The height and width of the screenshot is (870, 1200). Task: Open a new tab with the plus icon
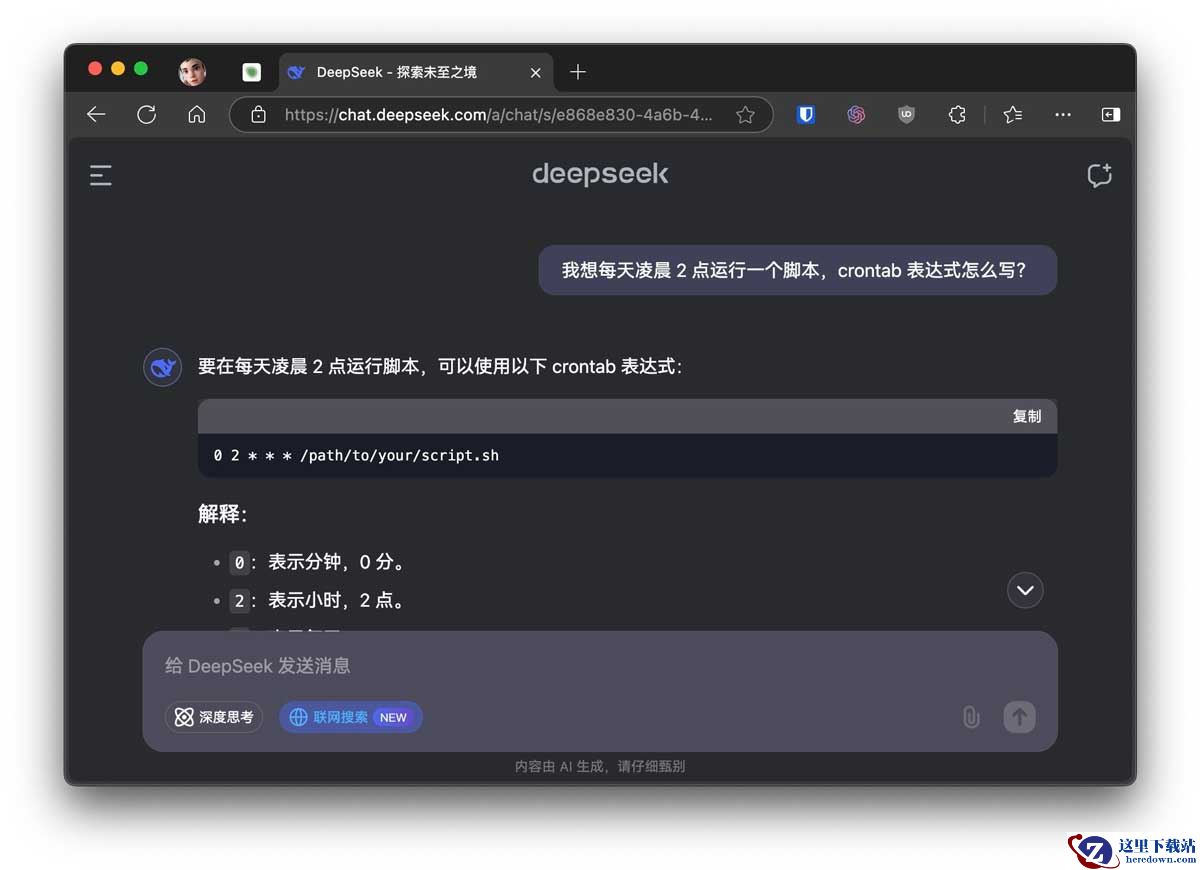click(x=577, y=72)
